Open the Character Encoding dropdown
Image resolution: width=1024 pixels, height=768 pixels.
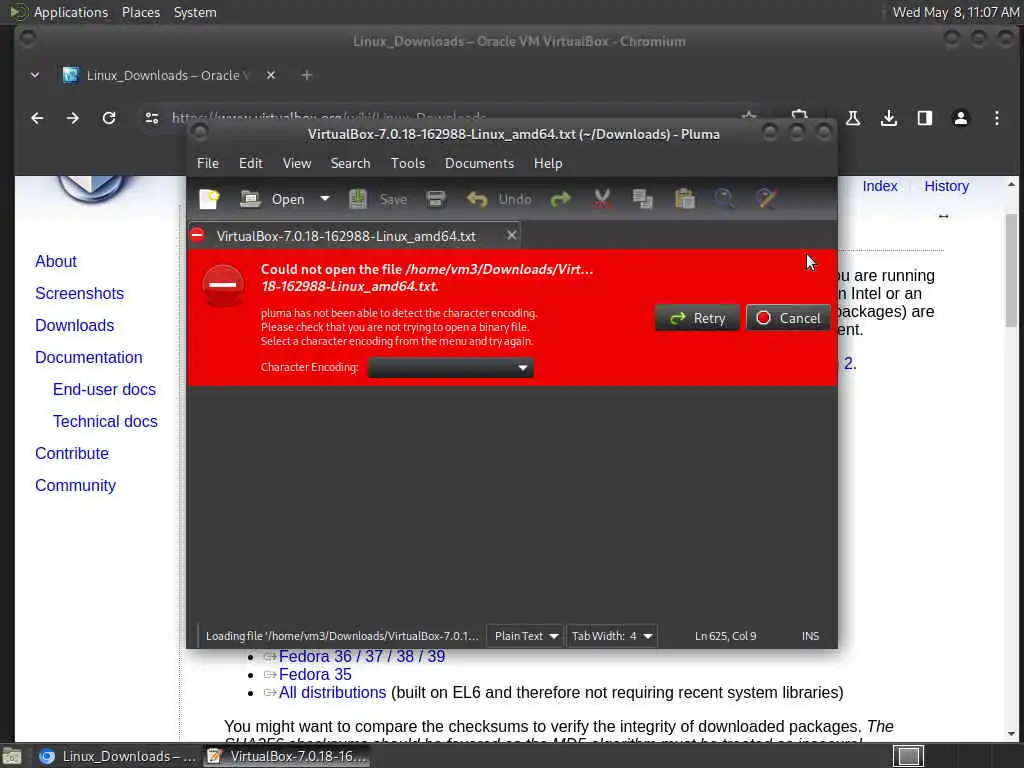tap(451, 368)
